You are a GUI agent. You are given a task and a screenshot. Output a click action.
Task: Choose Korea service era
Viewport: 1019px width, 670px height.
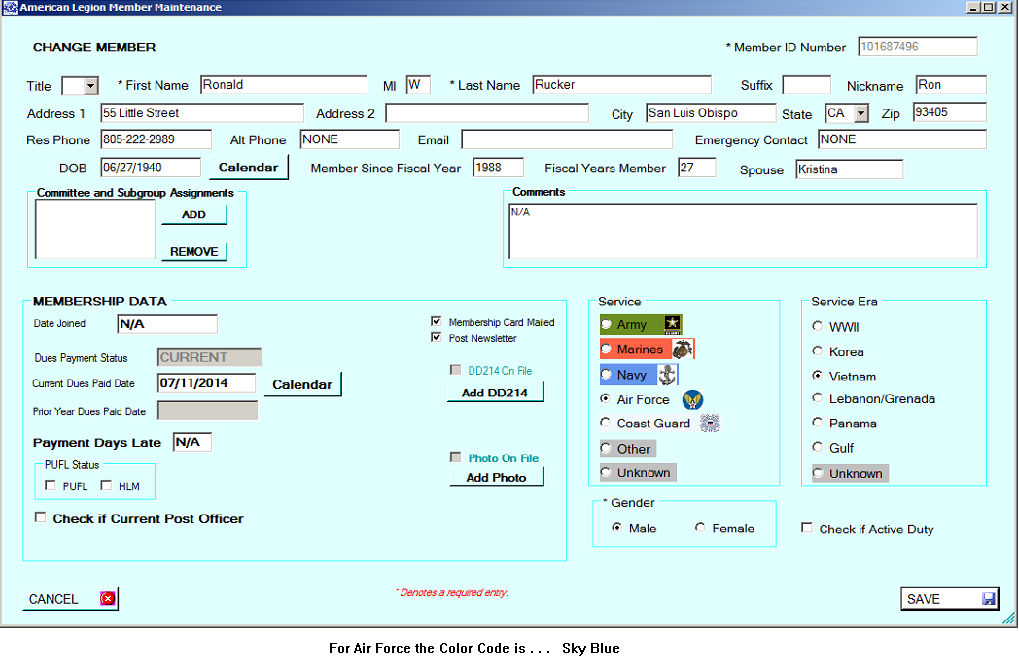818,350
